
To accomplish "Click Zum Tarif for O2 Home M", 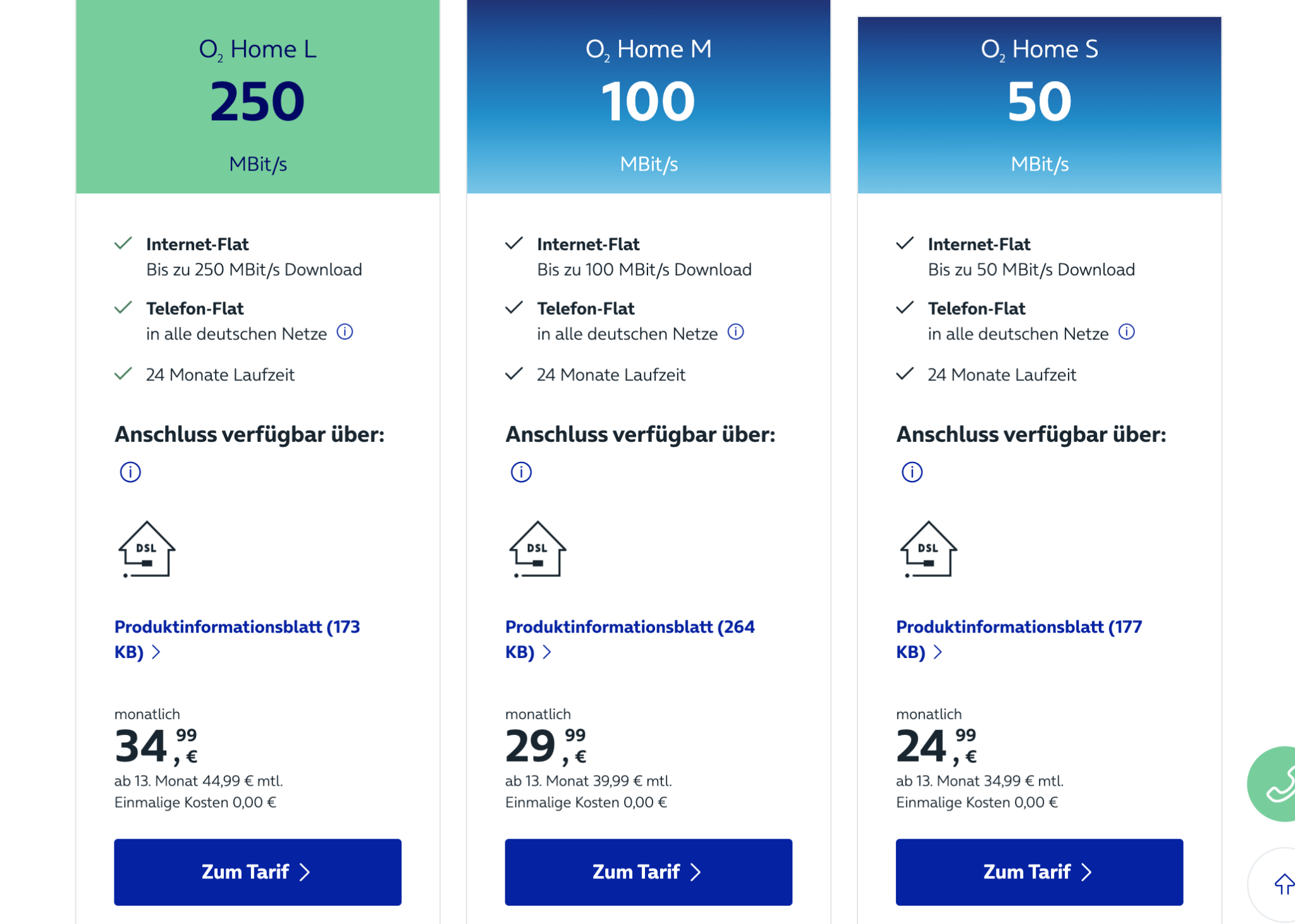I will point(648,872).
